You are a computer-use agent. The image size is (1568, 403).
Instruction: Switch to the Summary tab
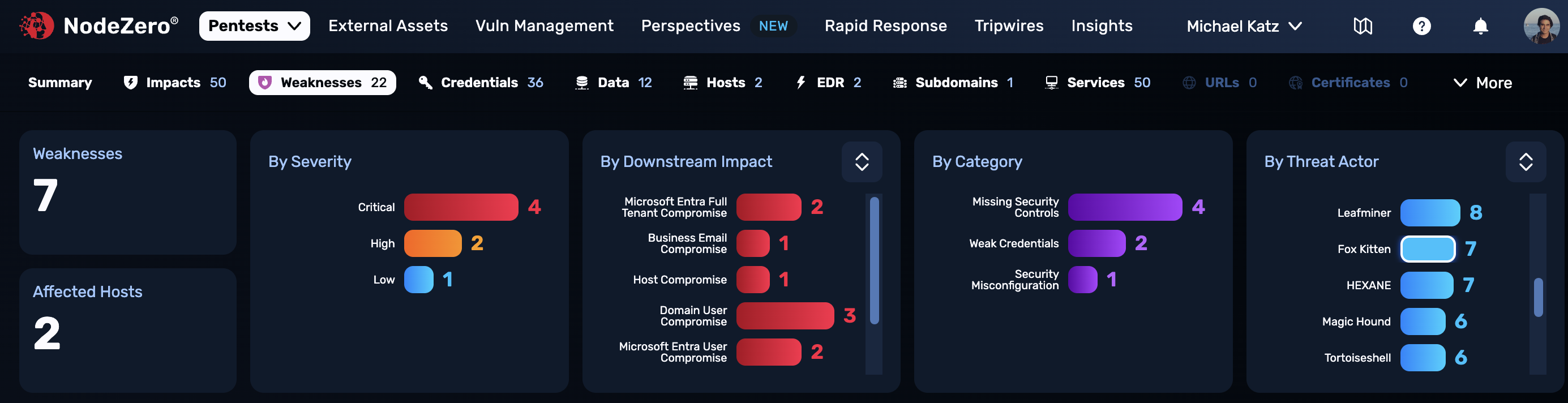coord(59,83)
